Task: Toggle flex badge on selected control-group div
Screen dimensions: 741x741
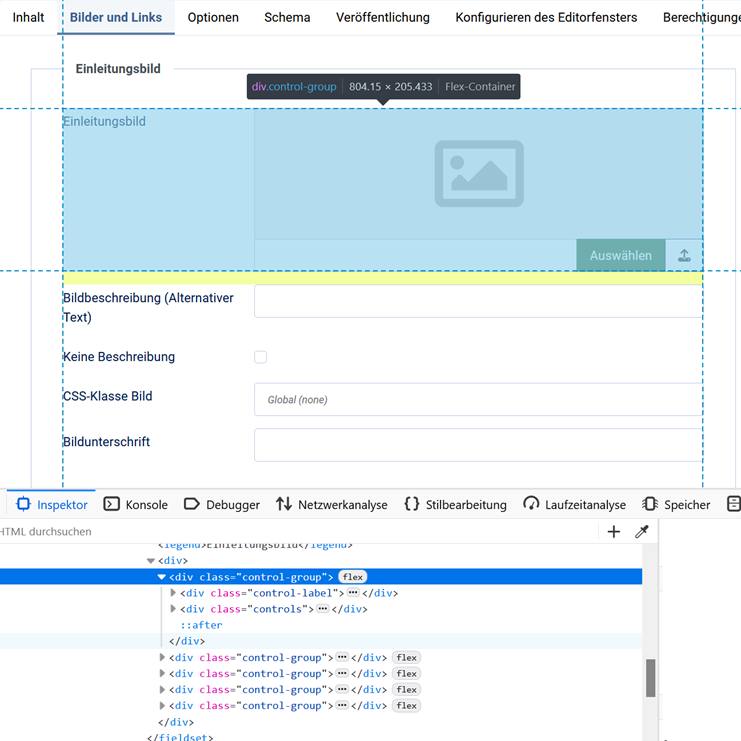Action: coord(353,577)
